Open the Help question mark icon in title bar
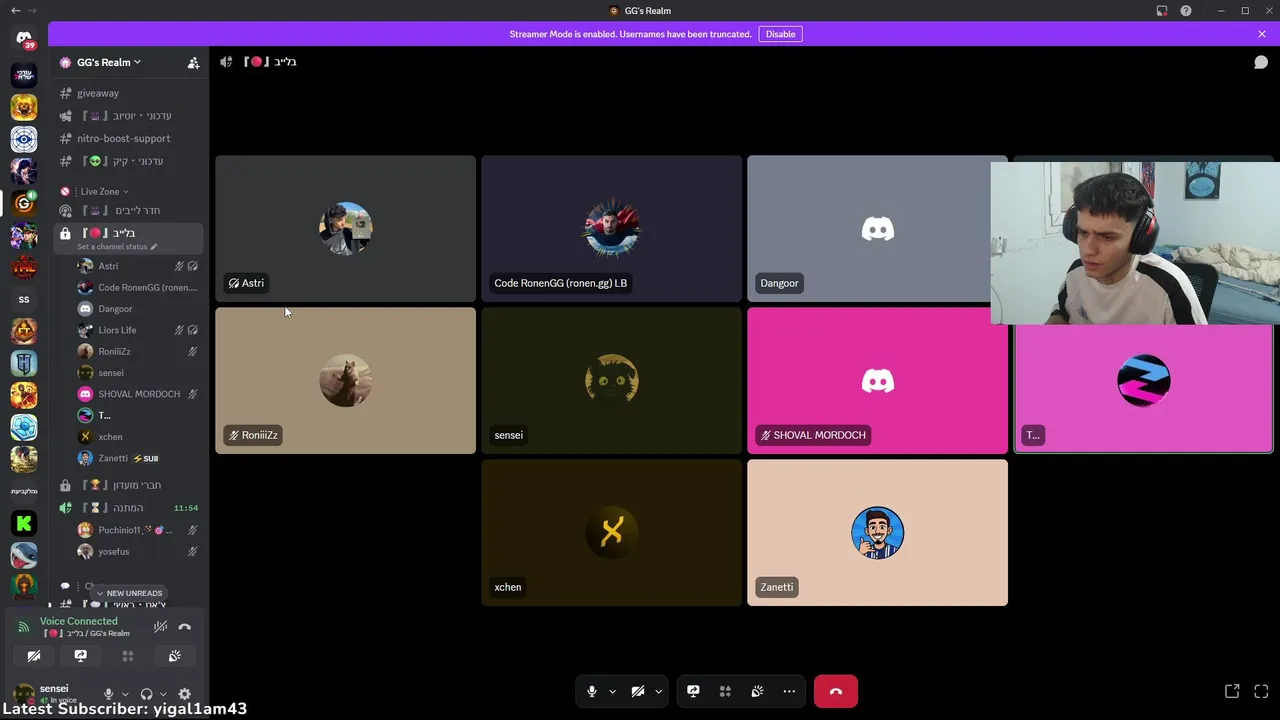The height and width of the screenshot is (720, 1280). (1186, 11)
